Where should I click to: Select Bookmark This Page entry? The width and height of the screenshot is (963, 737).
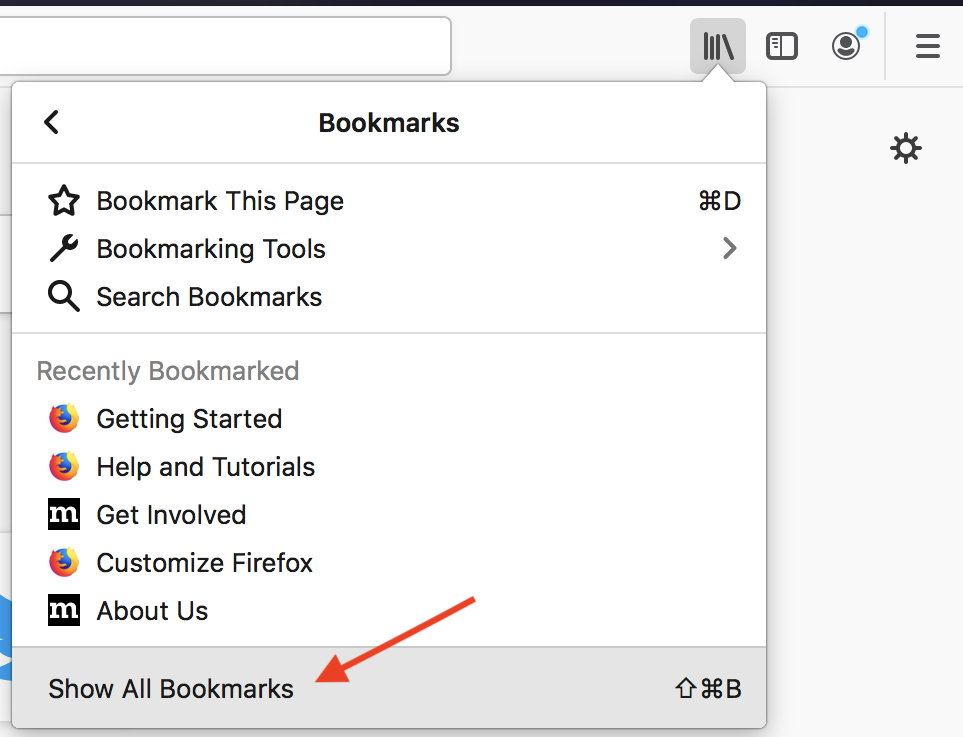click(x=389, y=201)
